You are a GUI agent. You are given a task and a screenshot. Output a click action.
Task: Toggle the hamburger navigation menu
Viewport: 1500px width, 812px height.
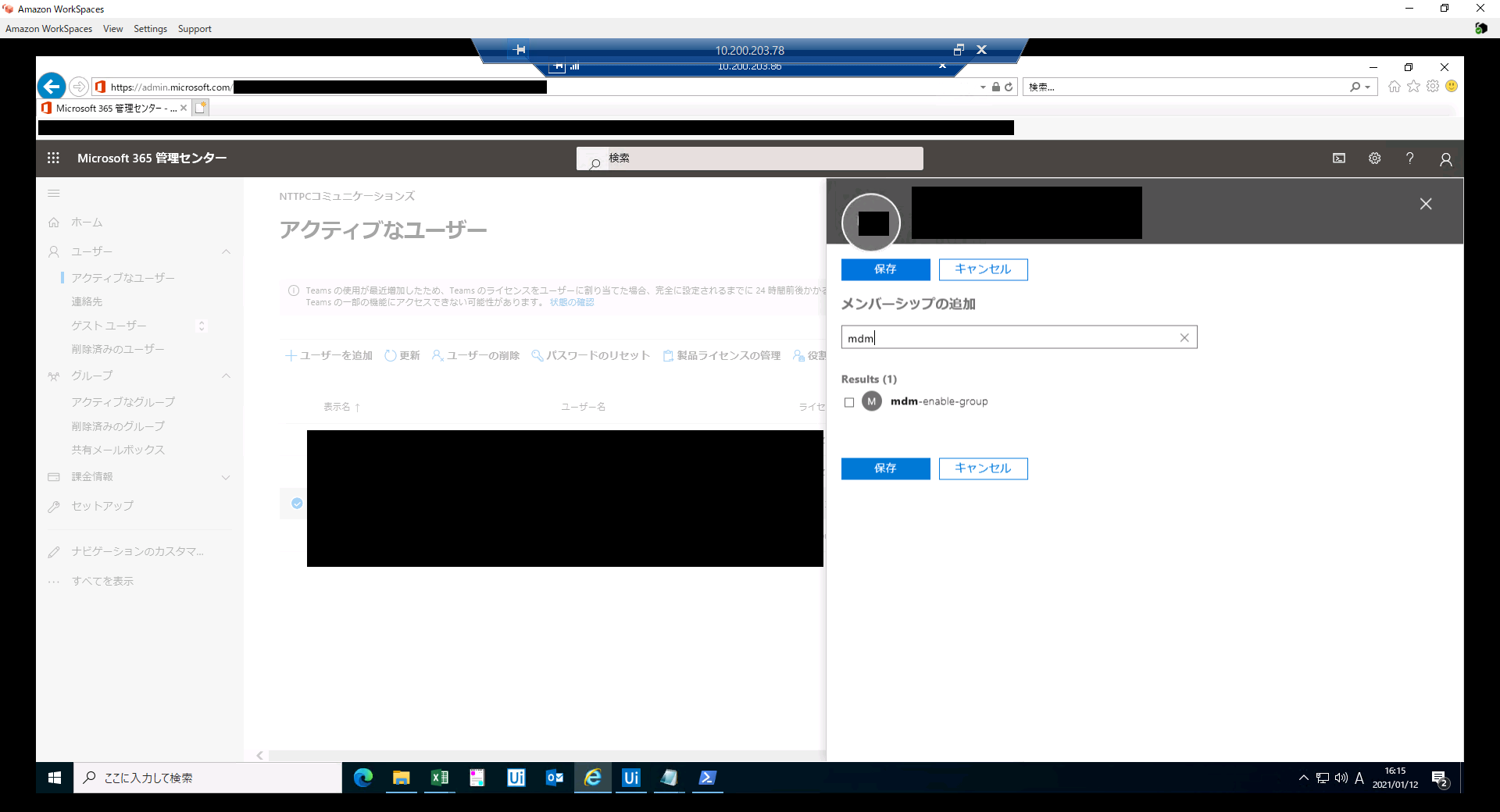[54, 194]
